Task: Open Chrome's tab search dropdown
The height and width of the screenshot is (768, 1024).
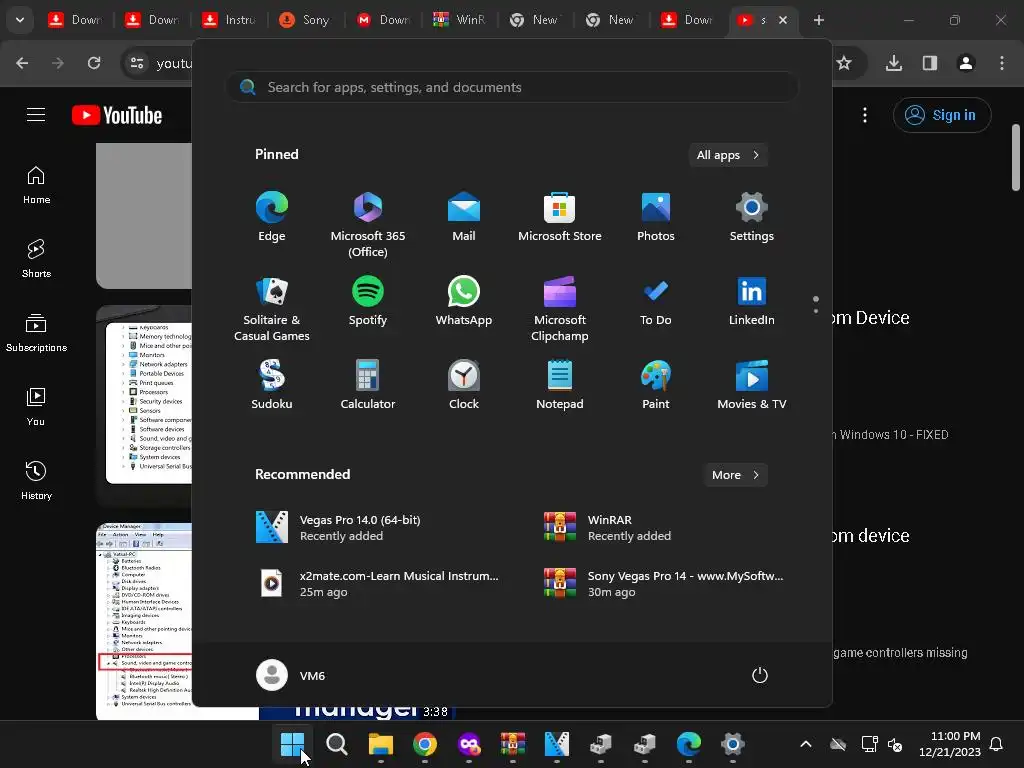Action: [20, 20]
